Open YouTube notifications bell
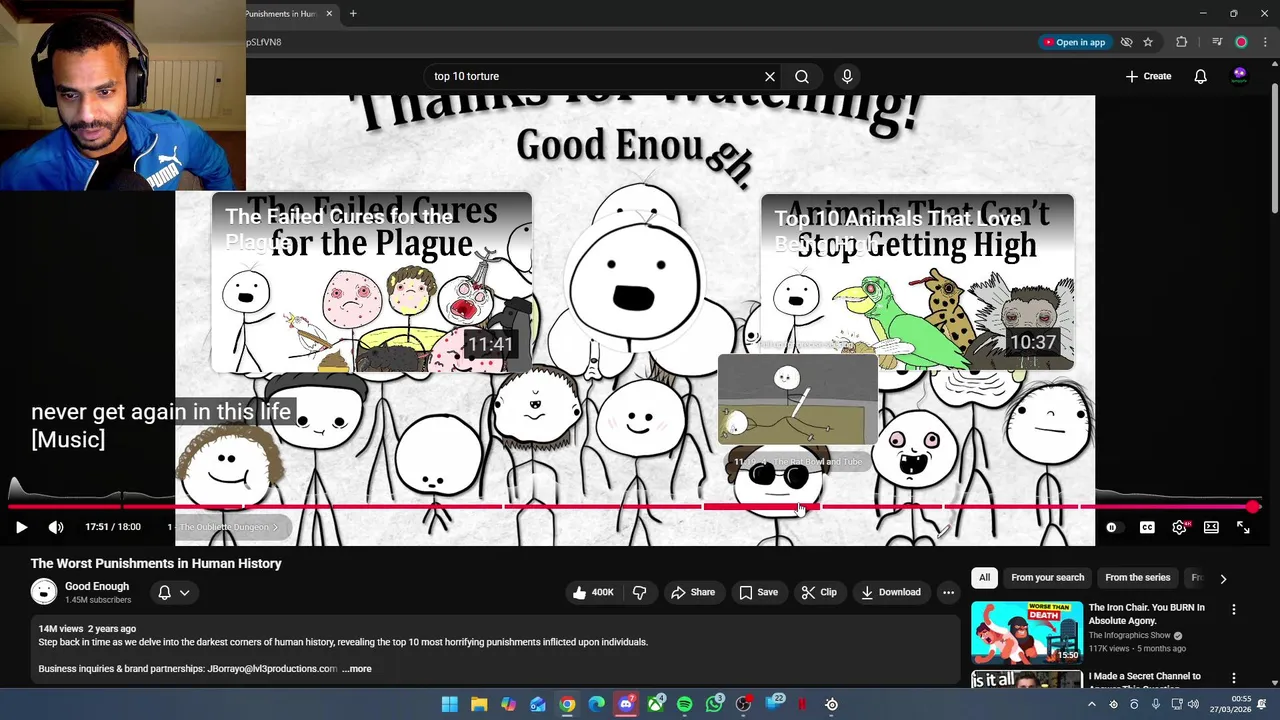1280x720 pixels. (1201, 76)
